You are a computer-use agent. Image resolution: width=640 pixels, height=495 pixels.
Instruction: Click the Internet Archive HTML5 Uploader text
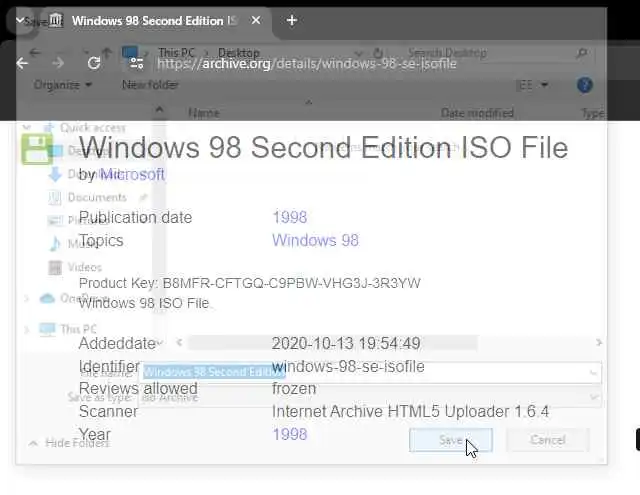(x=411, y=411)
